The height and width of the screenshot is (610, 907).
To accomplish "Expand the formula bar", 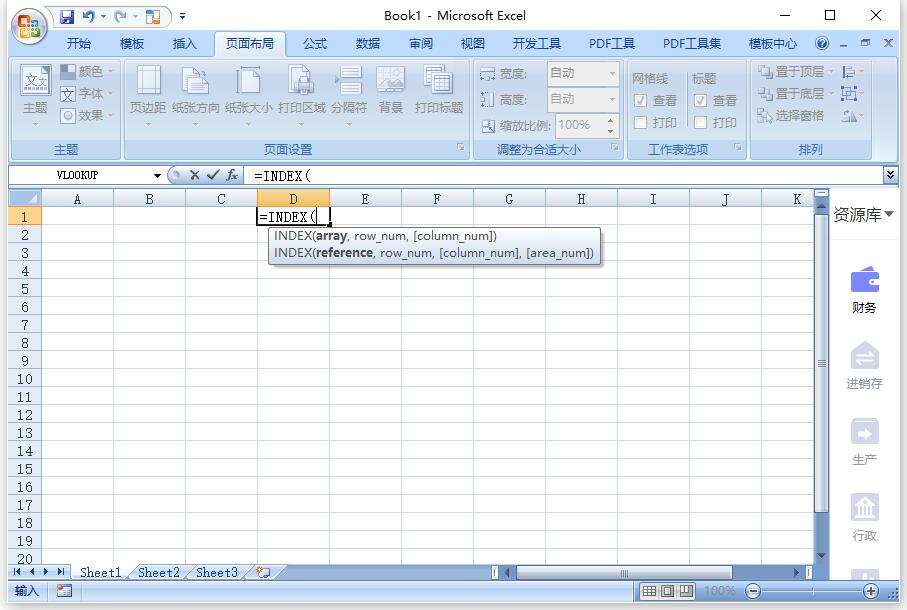I will click(890, 175).
